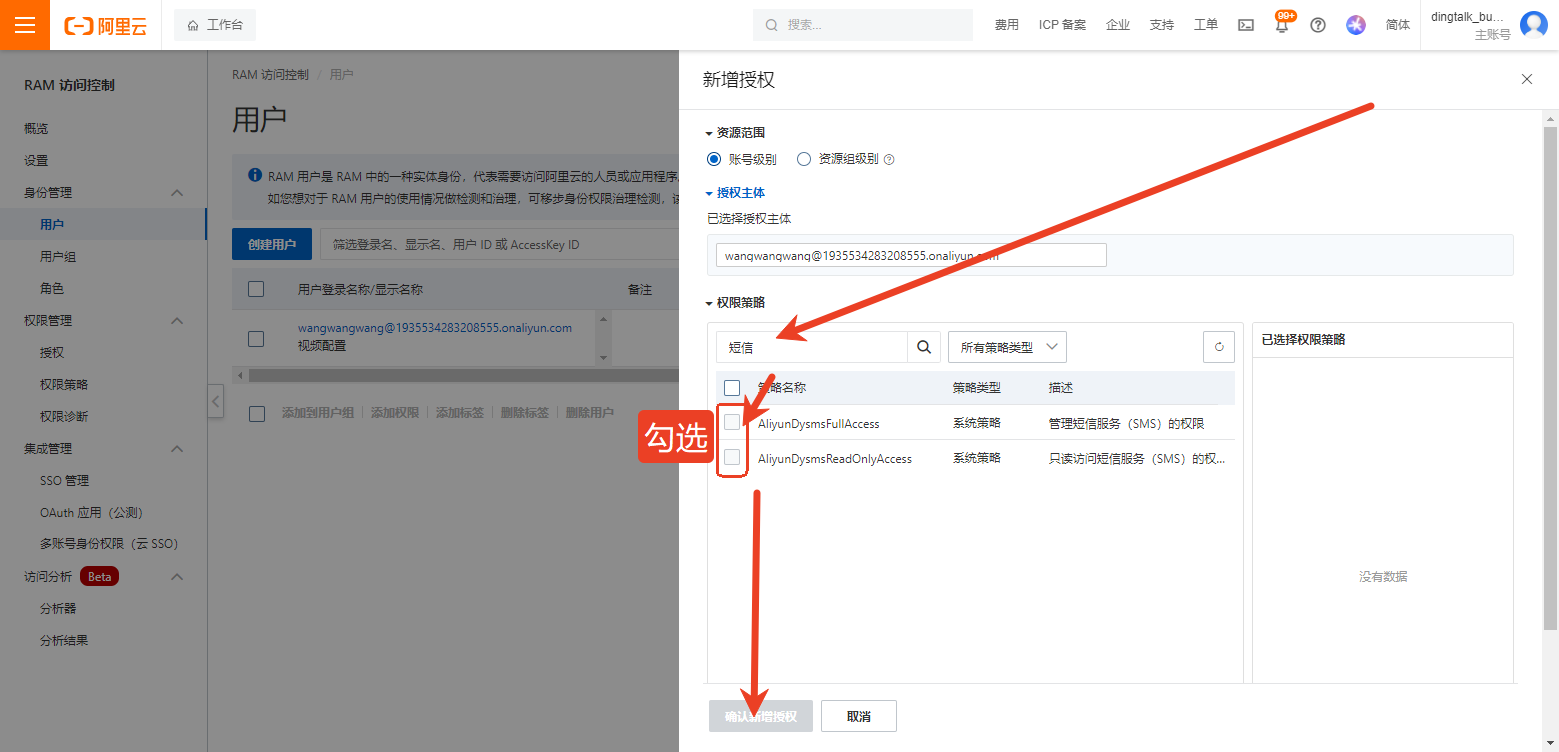
Task: Check the user table header checkbox
Action: (256, 289)
